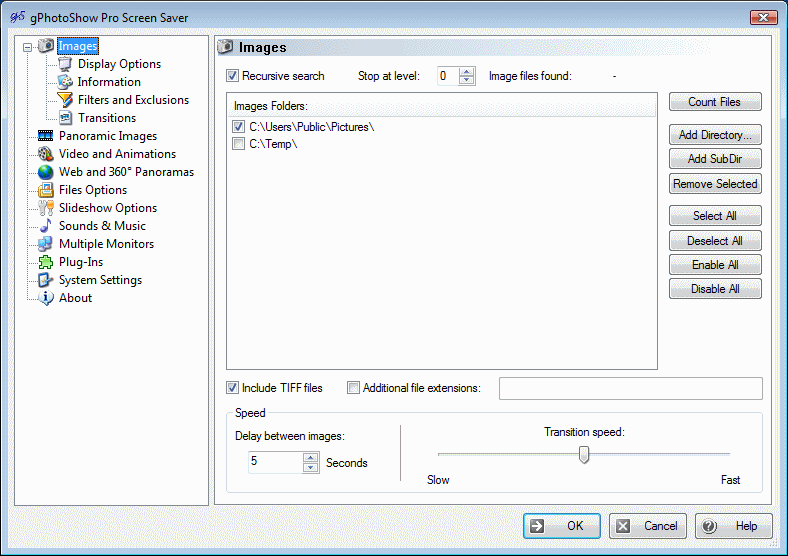Click the Video and Animations reel icon
Viewport: 788px width, 556px height.
pos(46,154)
